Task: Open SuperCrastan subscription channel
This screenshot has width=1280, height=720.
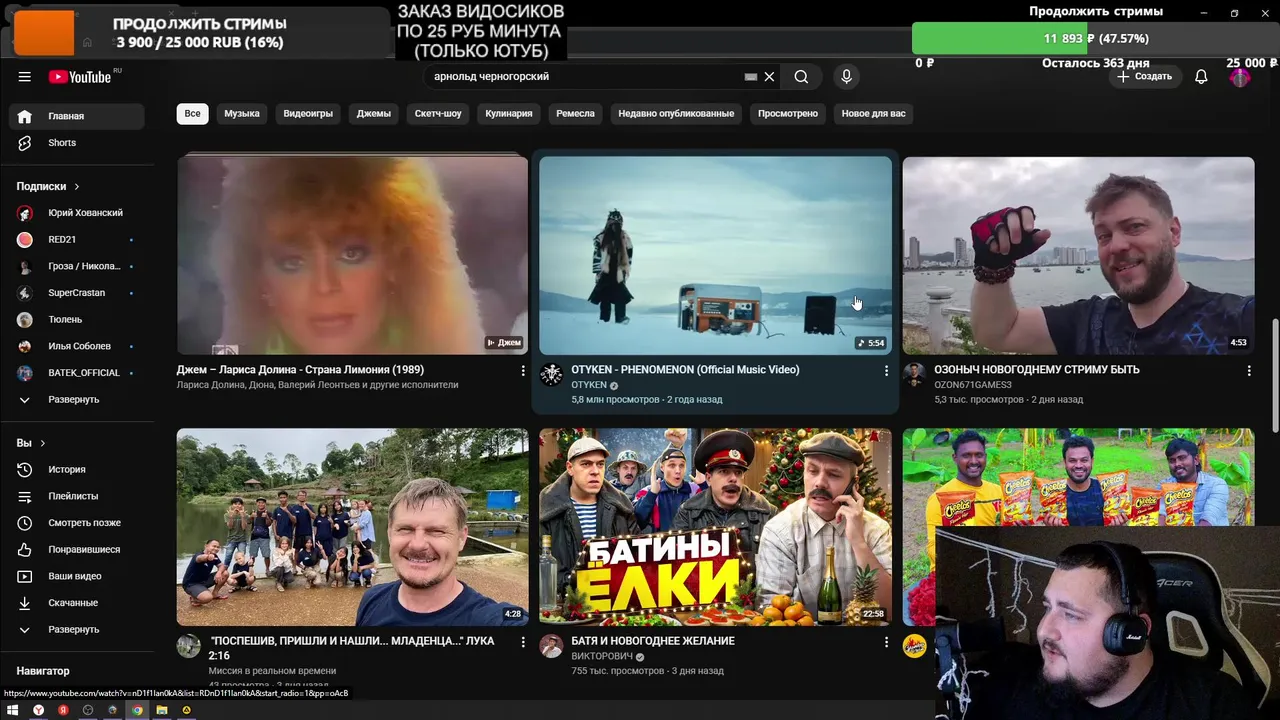Action: click(77, 293)
